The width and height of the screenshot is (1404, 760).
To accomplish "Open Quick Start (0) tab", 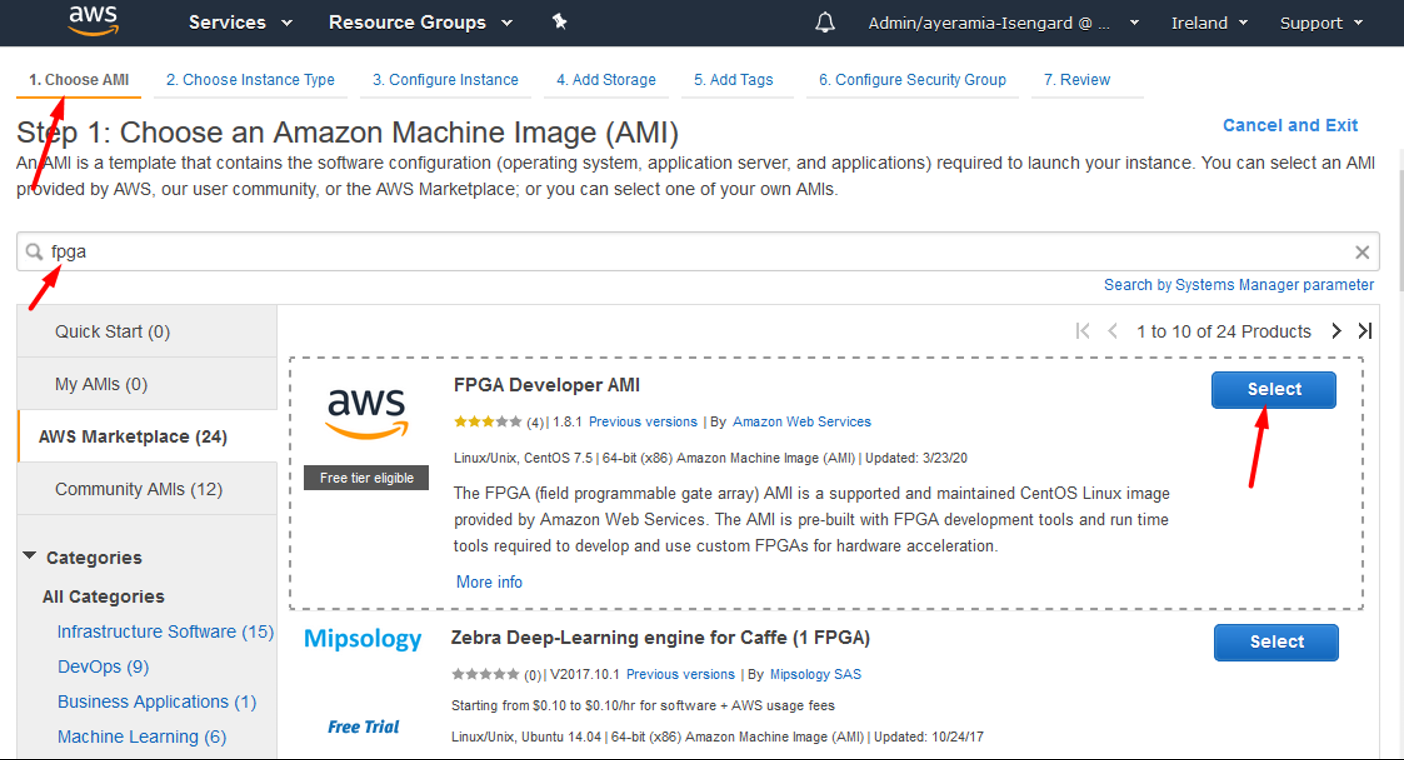I will [147, 331].
